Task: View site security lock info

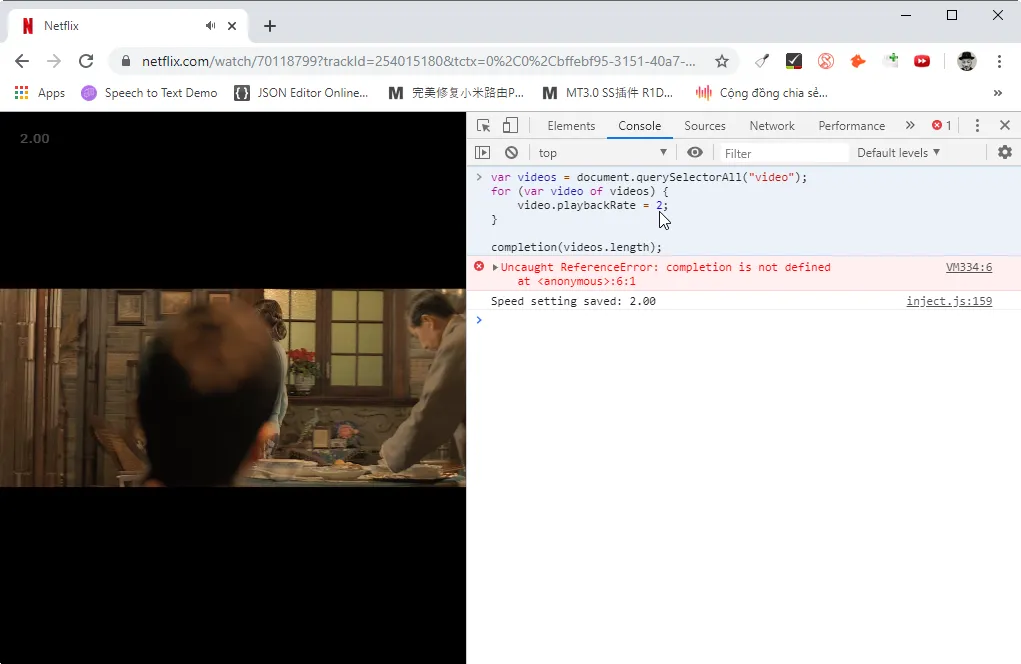Action: click(x=126, y=61)
